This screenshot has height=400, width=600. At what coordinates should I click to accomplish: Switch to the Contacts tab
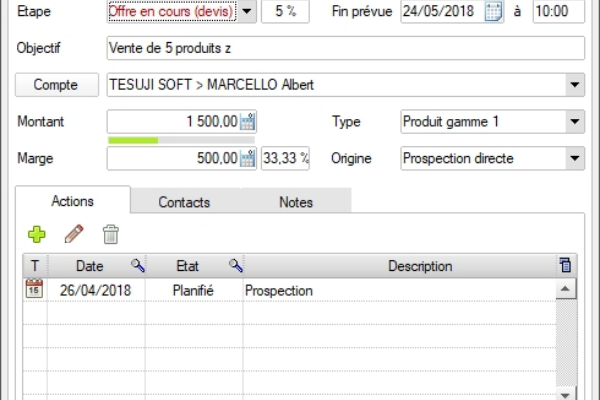pyautogui.click(x=184, y=202)
